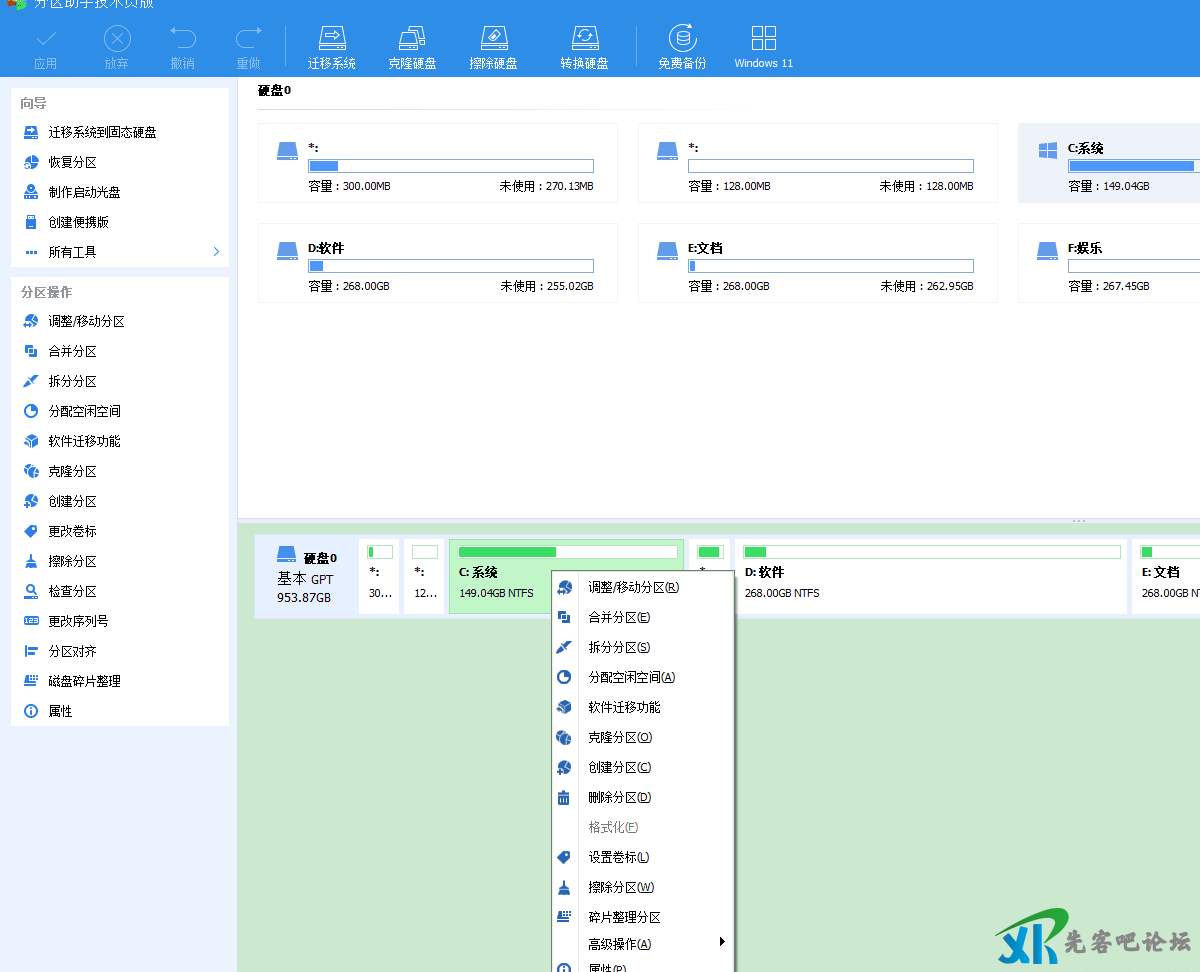This screenshot has width=1200, height=972.
Task: Expand the 高级操作 submenu arrow
Action: click(x=721, y=942)
